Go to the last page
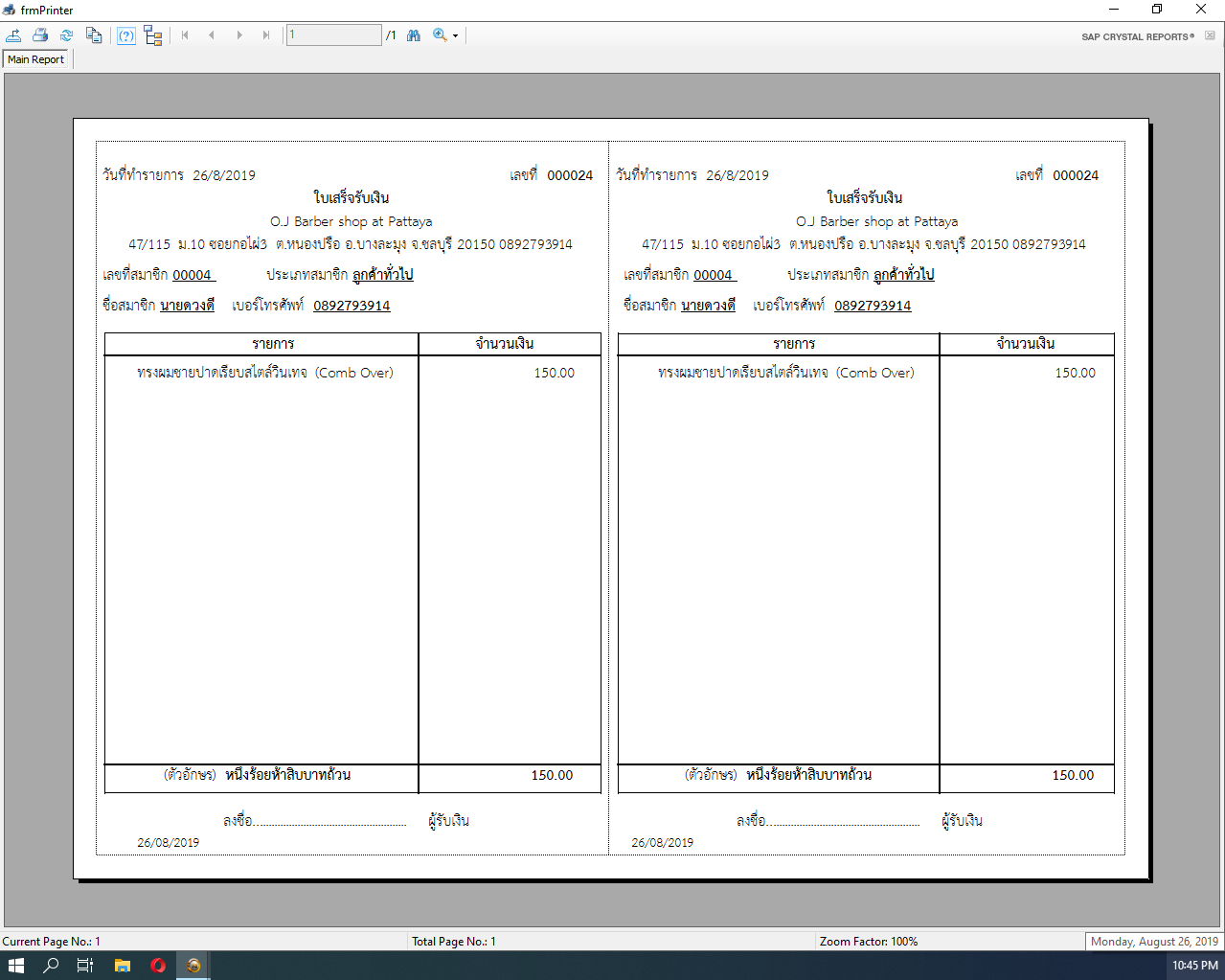The width and height of the screenshot is (1225, 980). coord(266,35)
